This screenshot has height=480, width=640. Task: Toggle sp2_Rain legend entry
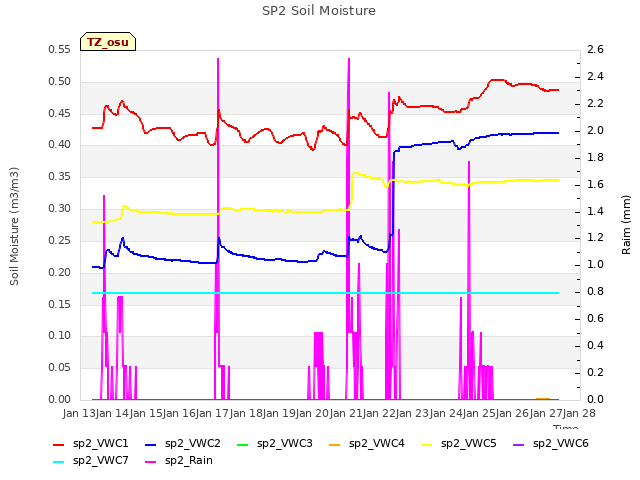179,461
